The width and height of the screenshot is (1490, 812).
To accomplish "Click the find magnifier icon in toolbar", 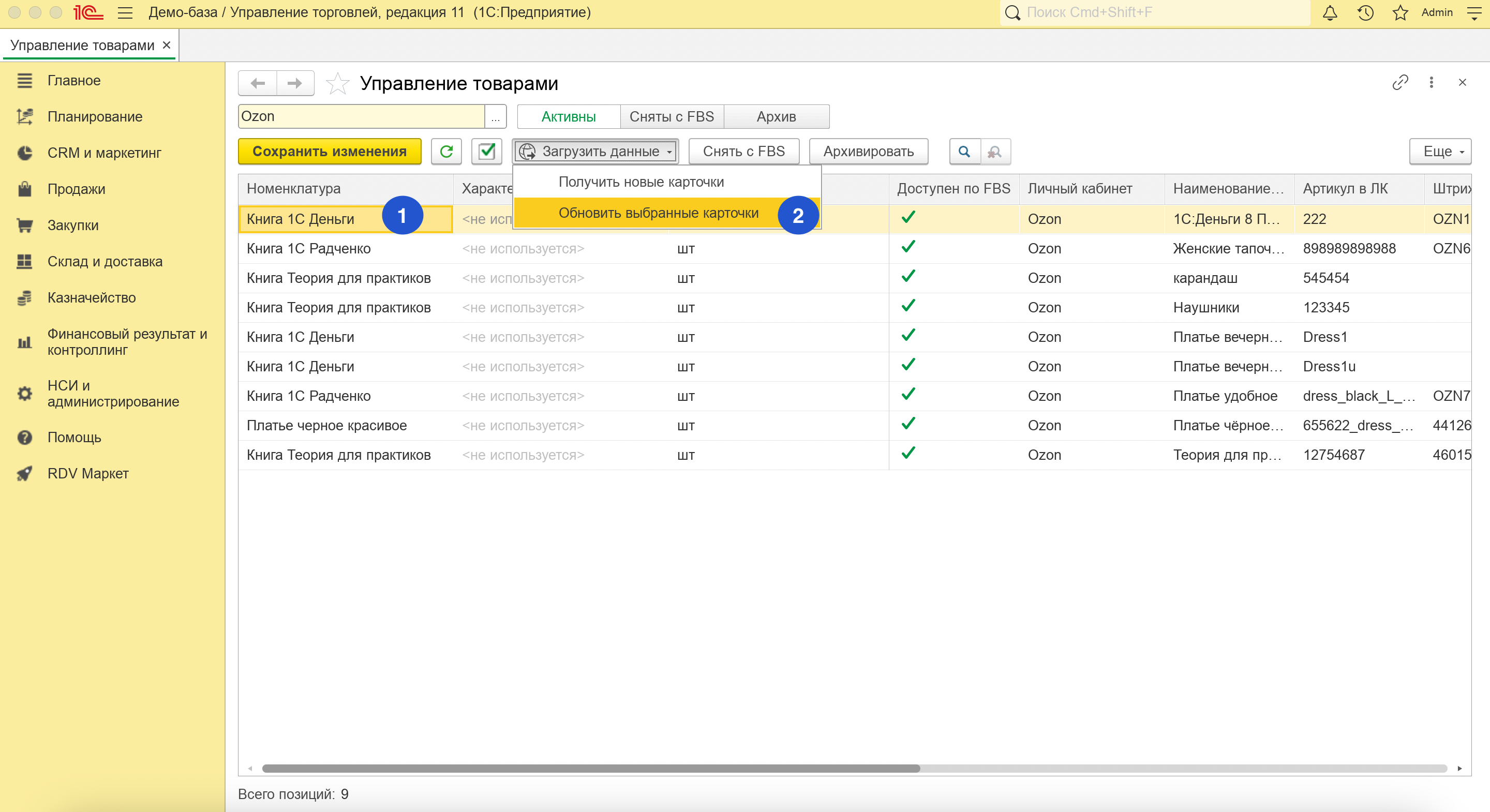I will click(964, 152).
